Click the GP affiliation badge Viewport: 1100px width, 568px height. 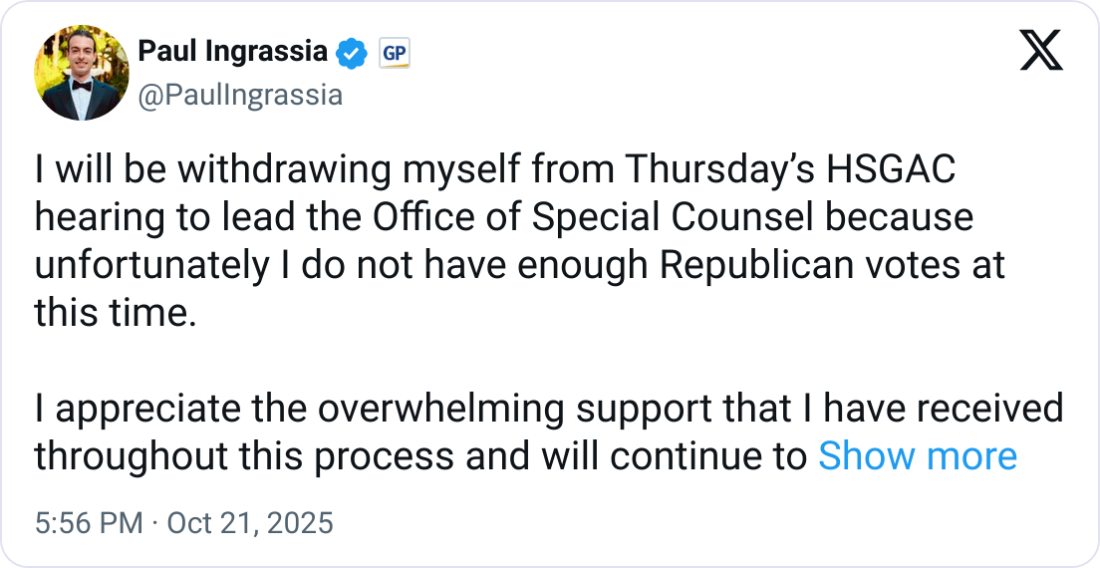[394, 54]
